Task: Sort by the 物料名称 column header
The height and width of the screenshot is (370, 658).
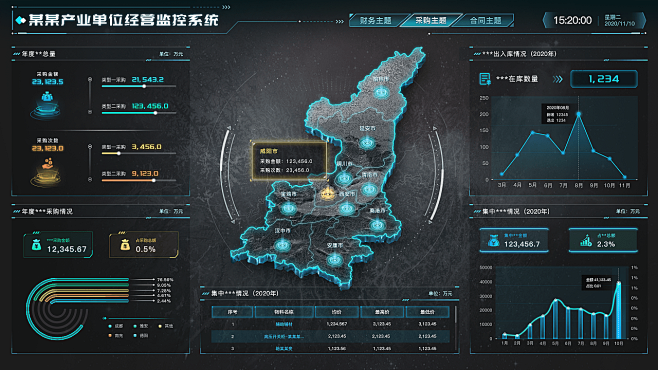Action: (x=284, y=312)
